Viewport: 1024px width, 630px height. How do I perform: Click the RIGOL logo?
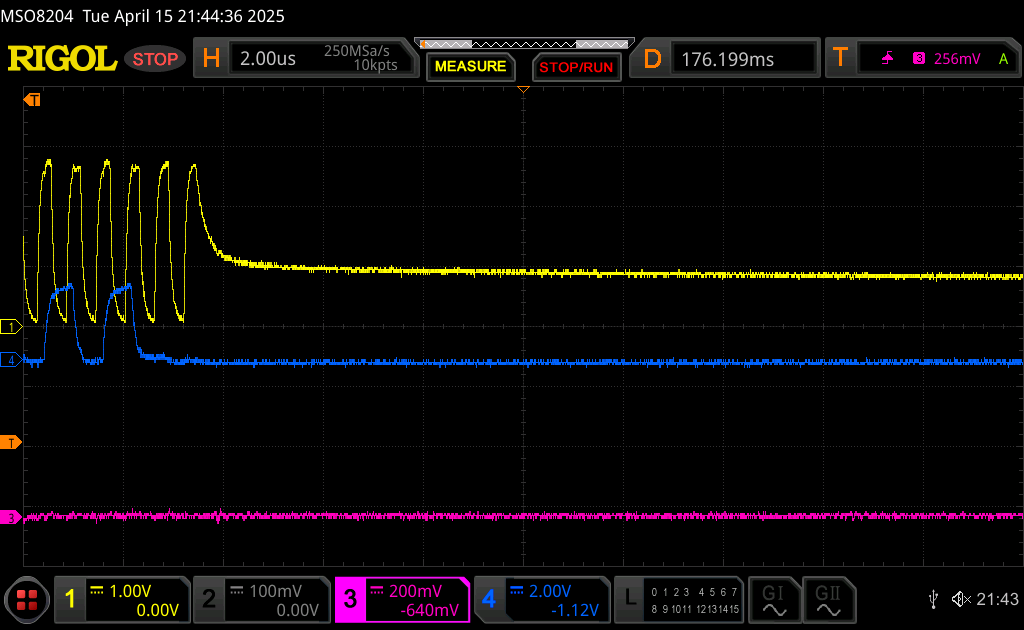point(62,59)
